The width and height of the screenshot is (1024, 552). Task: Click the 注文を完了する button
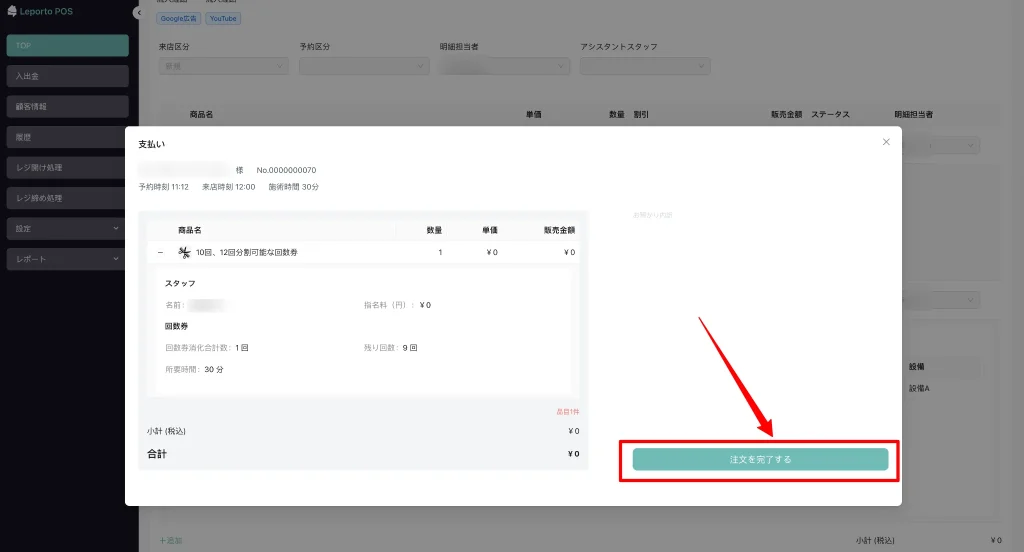760,459
